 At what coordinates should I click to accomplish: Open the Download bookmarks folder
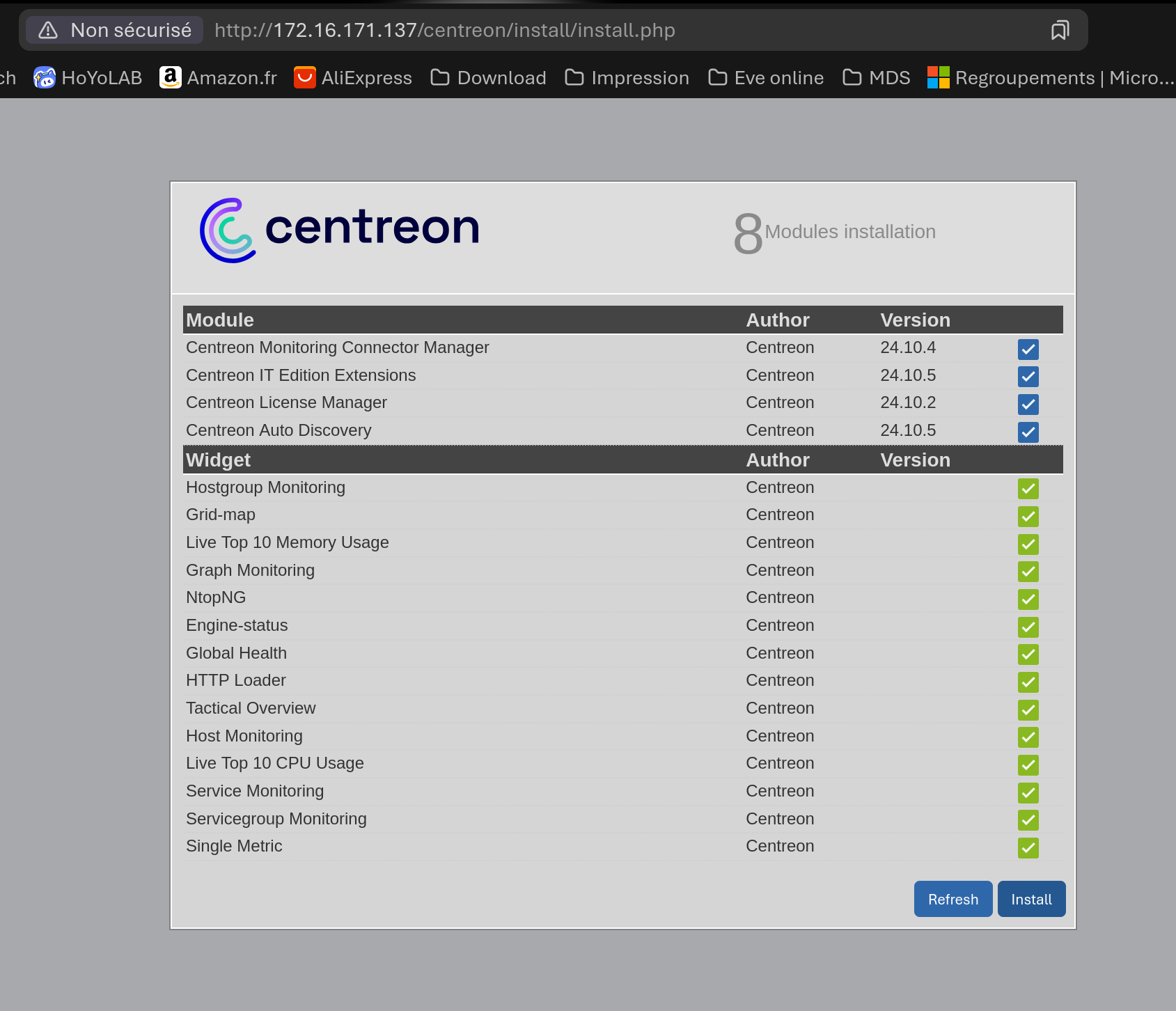pos(488,77)
